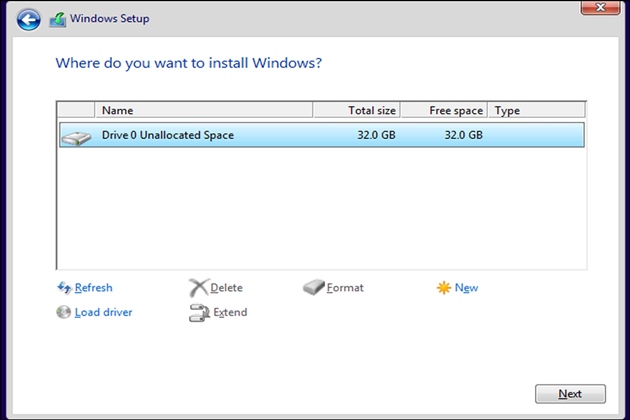Click the Windows Setup title icon
The height and width of the screenshot is (420, 630).
coord(58,18)
